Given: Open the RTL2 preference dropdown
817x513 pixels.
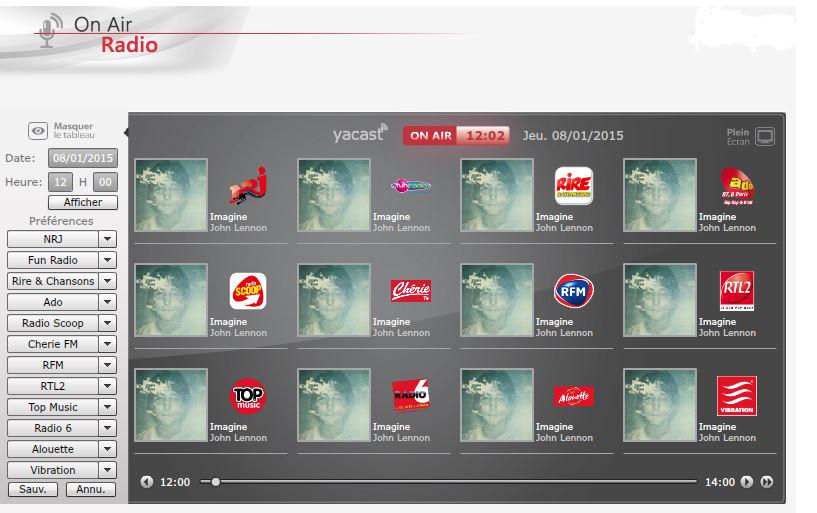Looking at the screenshot, I should [x=107, y=386].
